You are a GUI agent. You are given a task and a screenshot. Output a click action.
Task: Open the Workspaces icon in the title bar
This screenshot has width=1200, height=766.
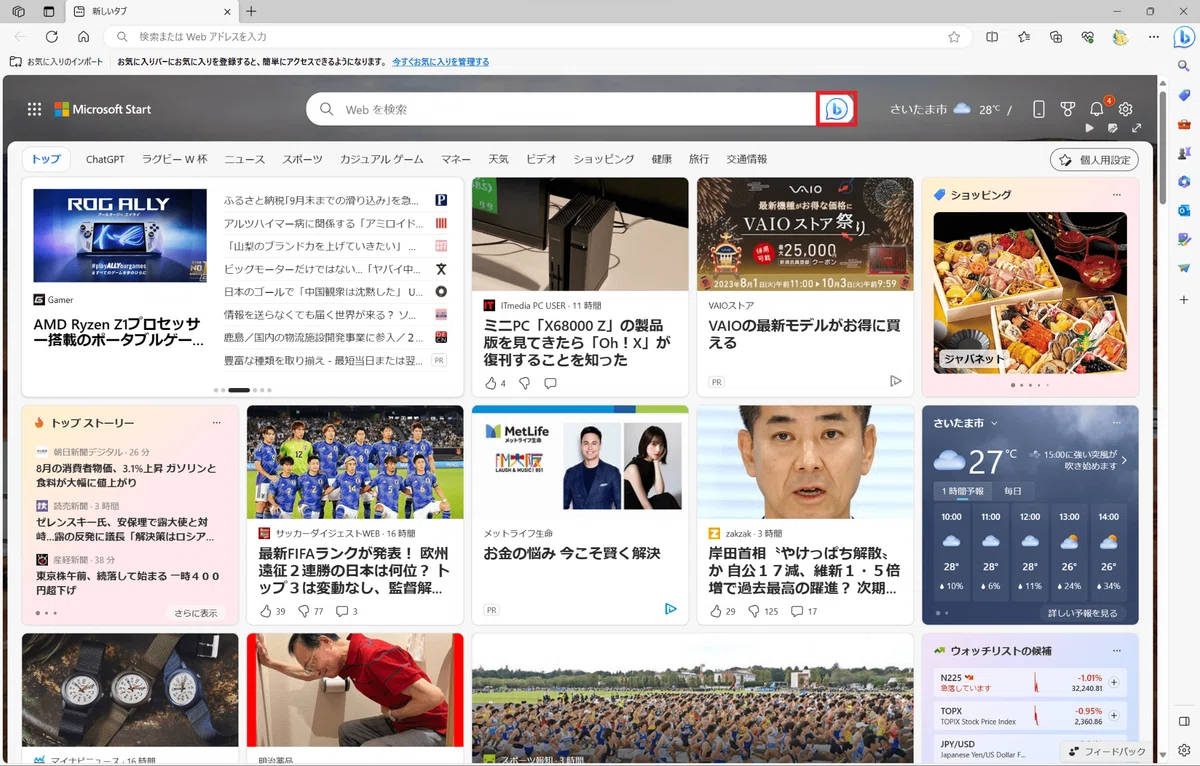click(x=18, y=11)
